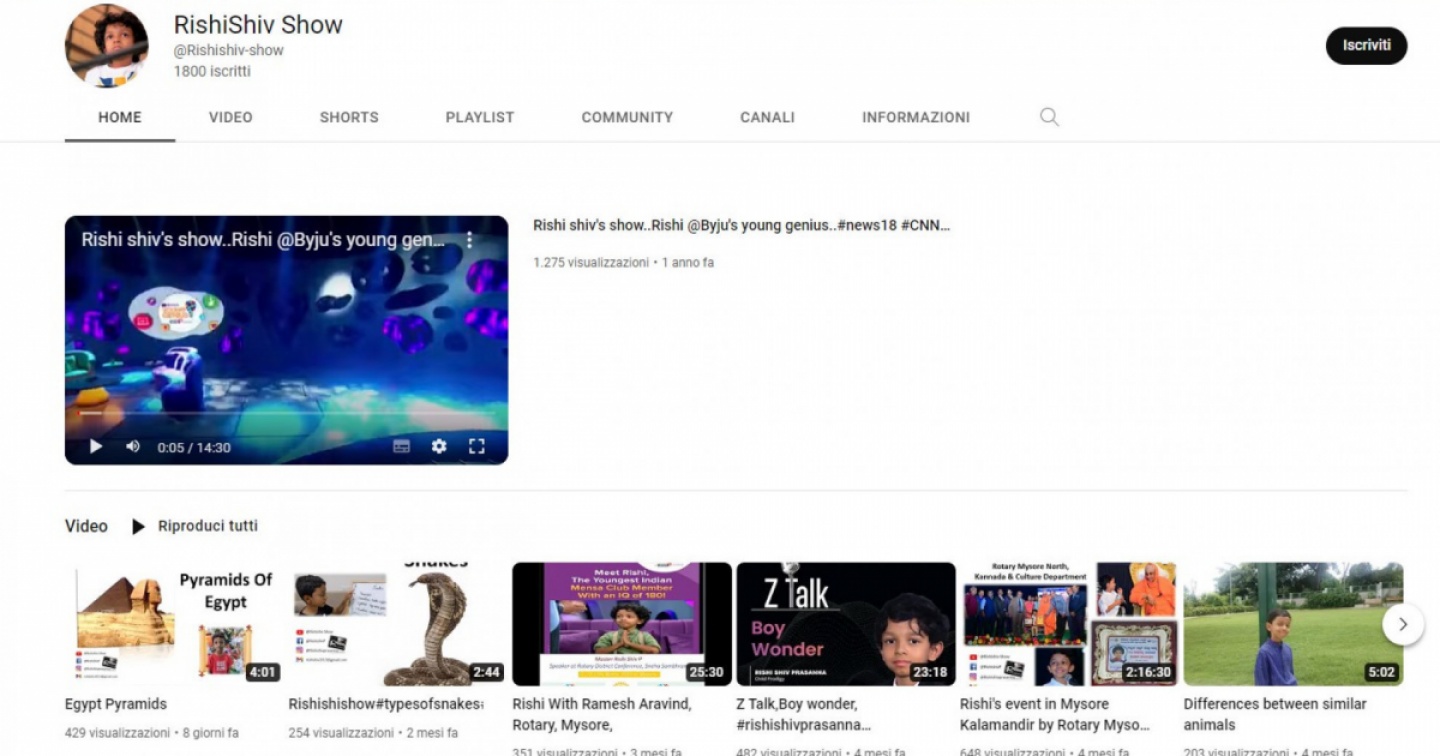
Task: Play the featured video
Action: [x=96, y=447]
